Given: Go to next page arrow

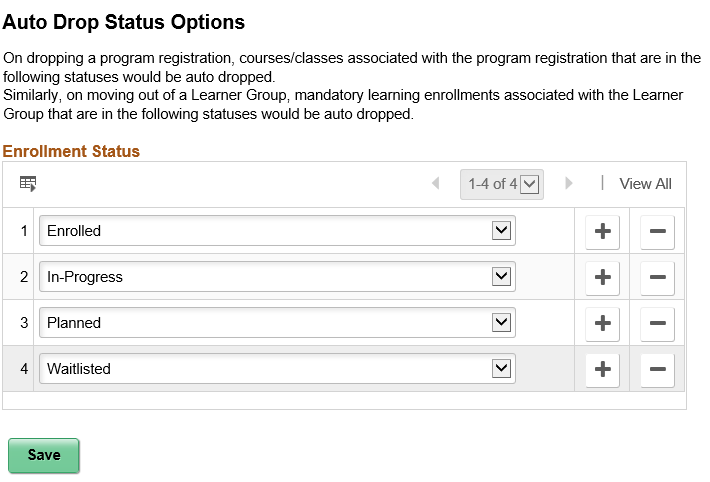Looking at the screenshot, I should (x=569, y=184).
